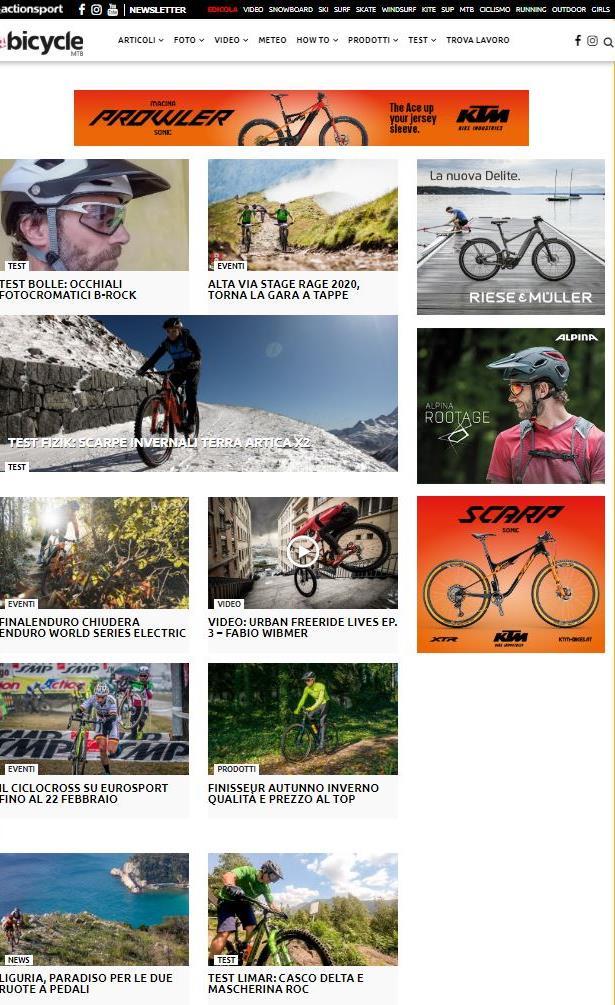615x1005 pixels.
Task: Open Instagram icon in top black bar
Action: pos(96,10)
